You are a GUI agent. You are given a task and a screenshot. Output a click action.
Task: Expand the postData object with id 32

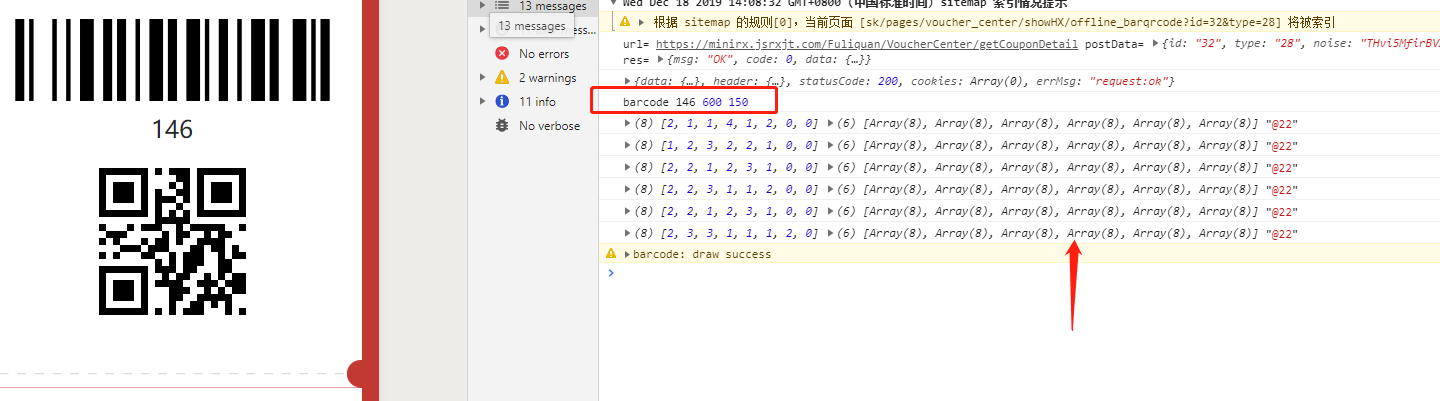coord(1157,44)
